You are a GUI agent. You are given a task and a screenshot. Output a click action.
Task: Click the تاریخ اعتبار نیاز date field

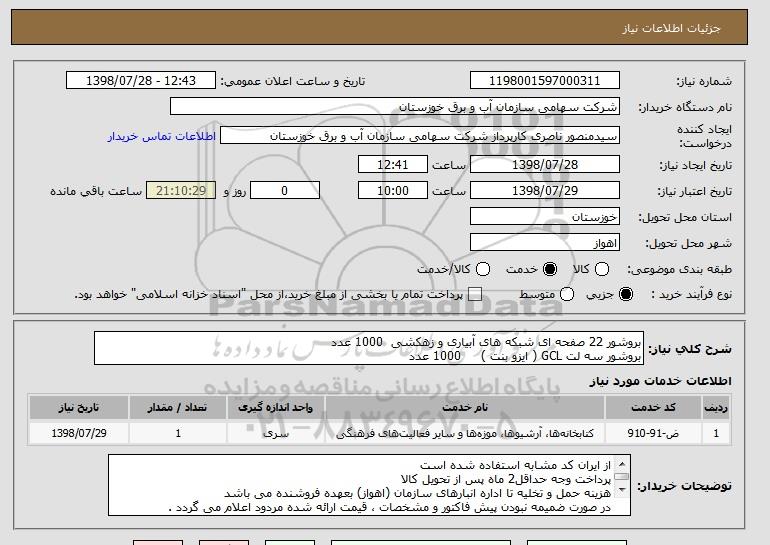[545, 191]
